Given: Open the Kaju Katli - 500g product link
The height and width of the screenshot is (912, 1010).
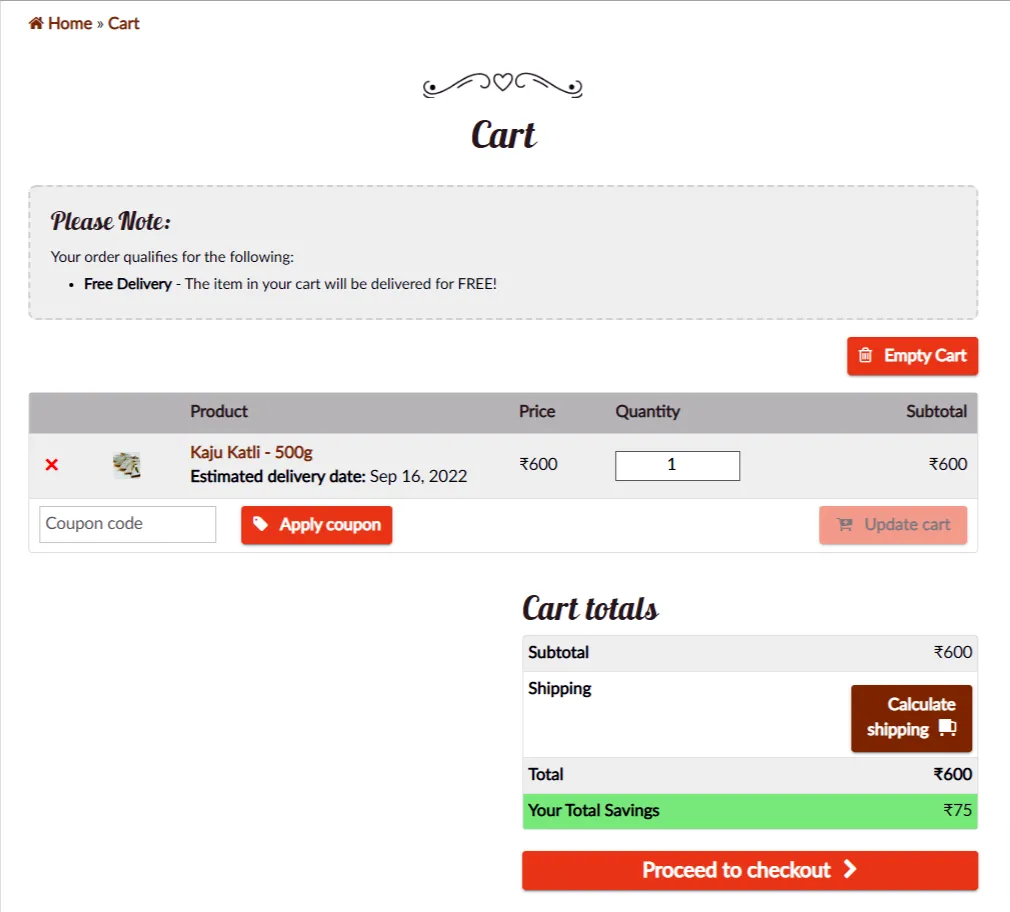Looking at the screenshot, I should point(251,452).
